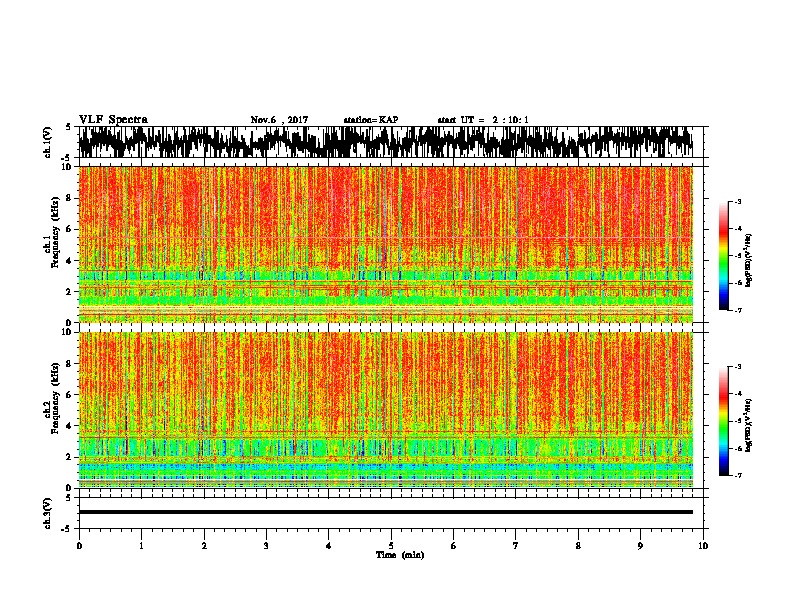This screenshot has width=792, height=612.
Task: Click the ch.2 spectrogram color bar
Action: pos(723,421)
